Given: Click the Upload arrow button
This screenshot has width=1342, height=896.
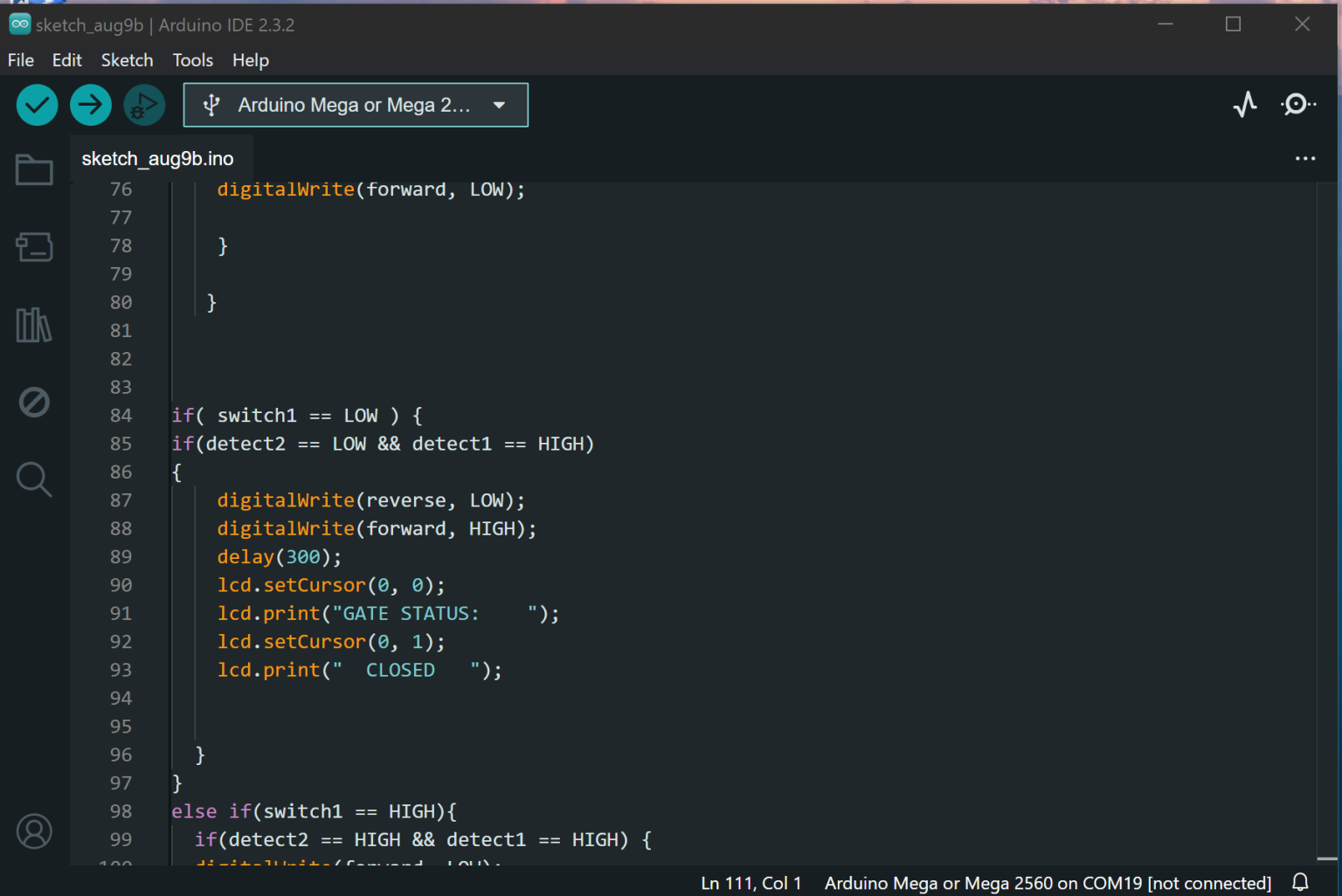Looking at the screenshot, I should tap(91, 106).
